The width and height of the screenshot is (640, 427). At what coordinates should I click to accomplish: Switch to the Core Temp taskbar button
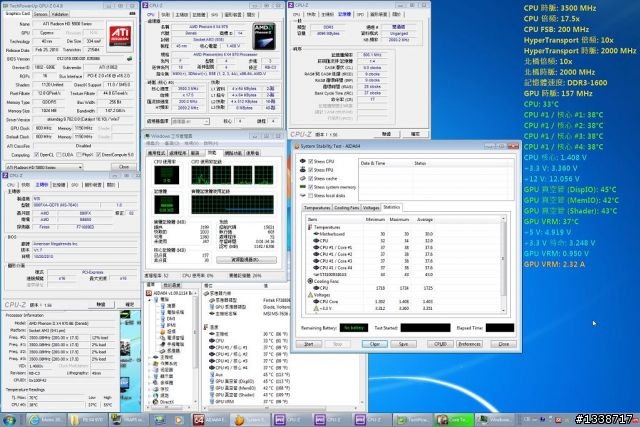pos(454,420)
